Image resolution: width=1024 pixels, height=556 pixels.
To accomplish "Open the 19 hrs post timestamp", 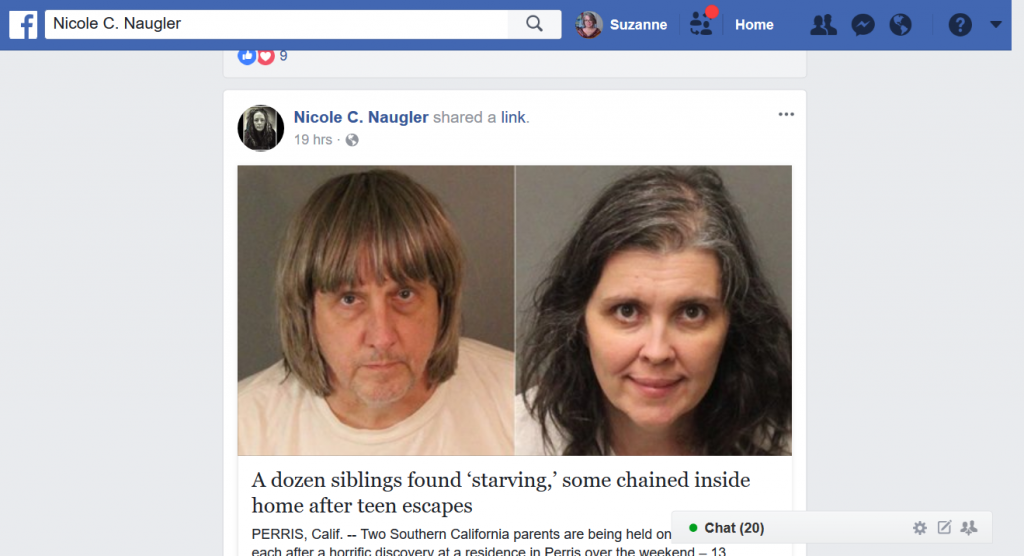I will pyautogui.click(x=313, y=140).
